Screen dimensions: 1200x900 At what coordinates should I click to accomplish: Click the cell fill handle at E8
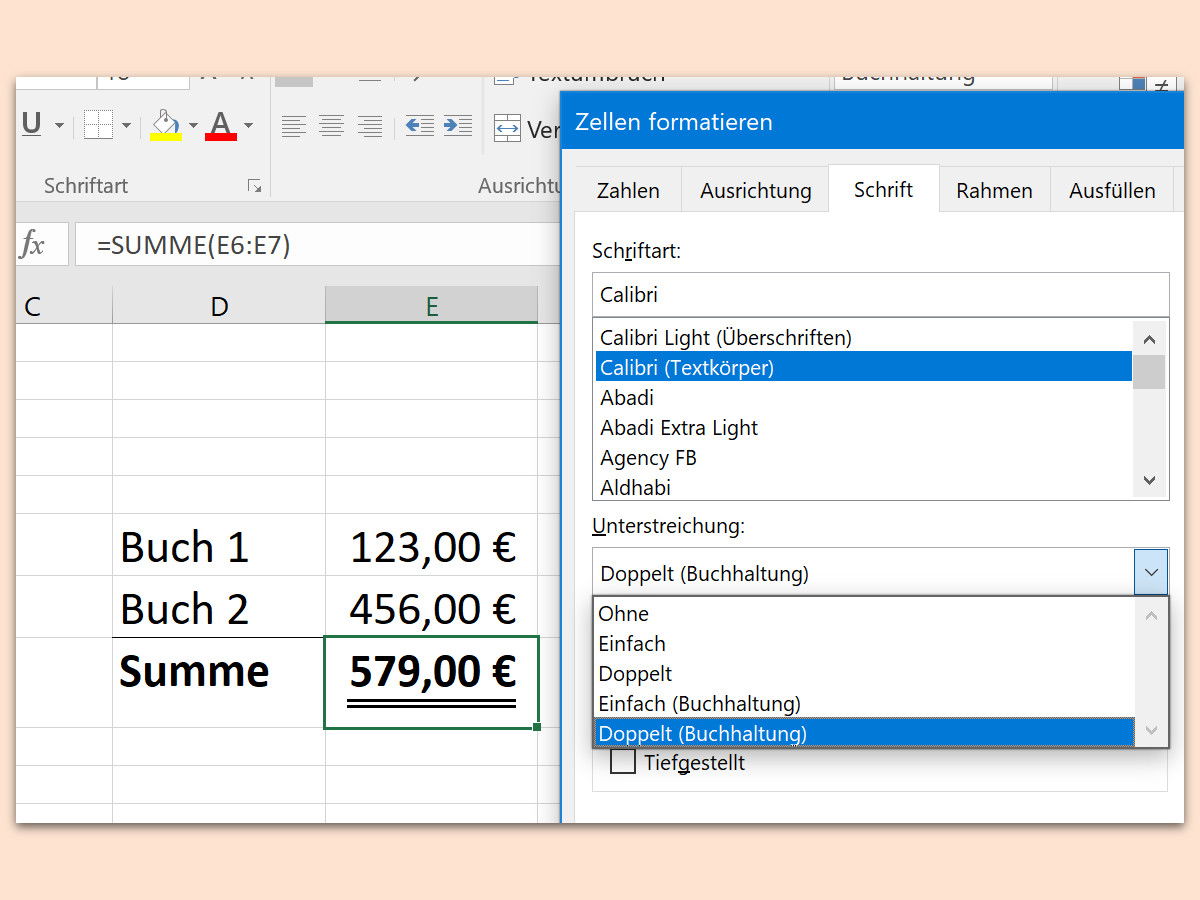click(538, 727)
